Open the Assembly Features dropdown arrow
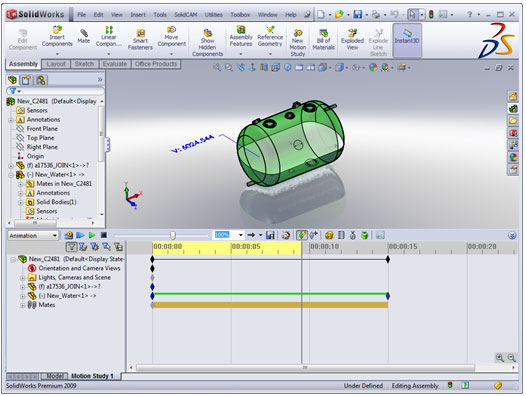Screen dimensions: 526x396 pos(241,54)
